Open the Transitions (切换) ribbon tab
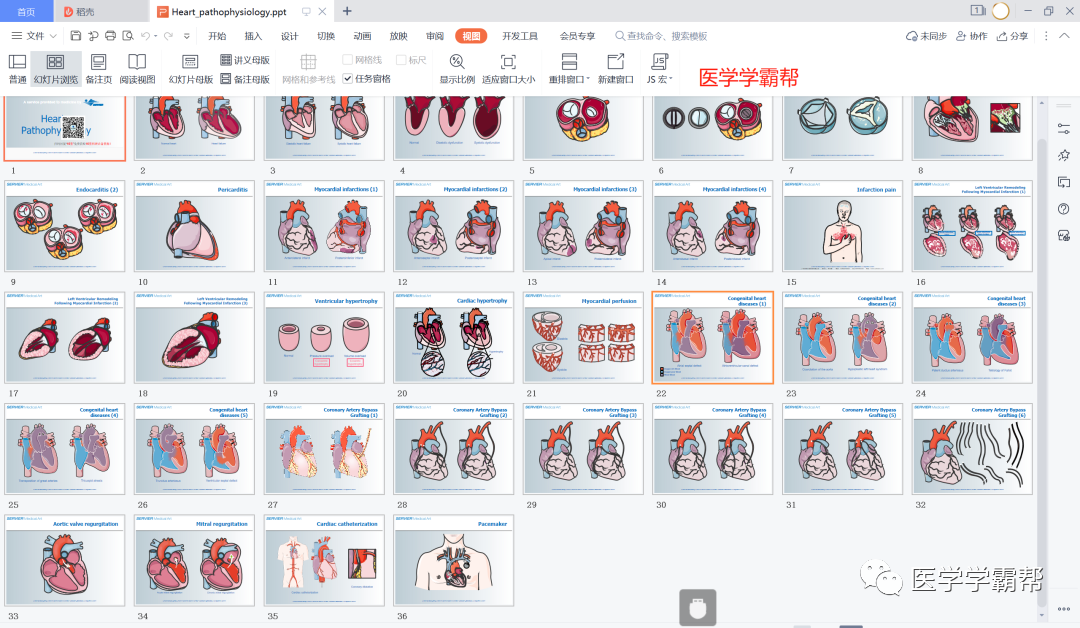Screen dimensions: 1080x628 pos(326,36)
